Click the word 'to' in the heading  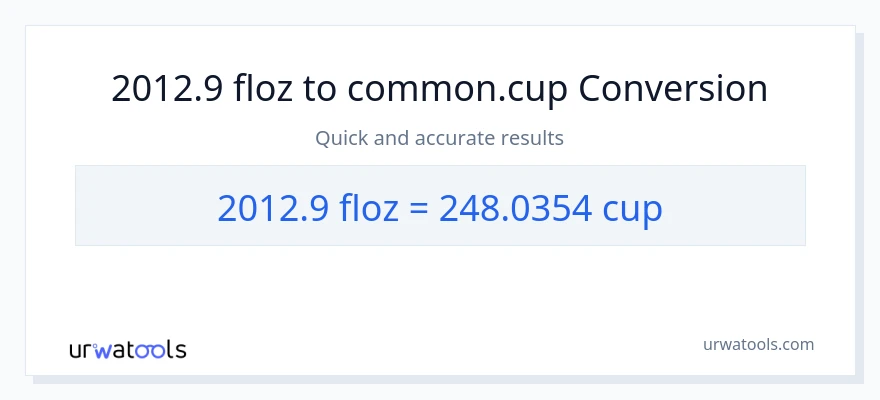pyautogui.click(x=321, y=89)
